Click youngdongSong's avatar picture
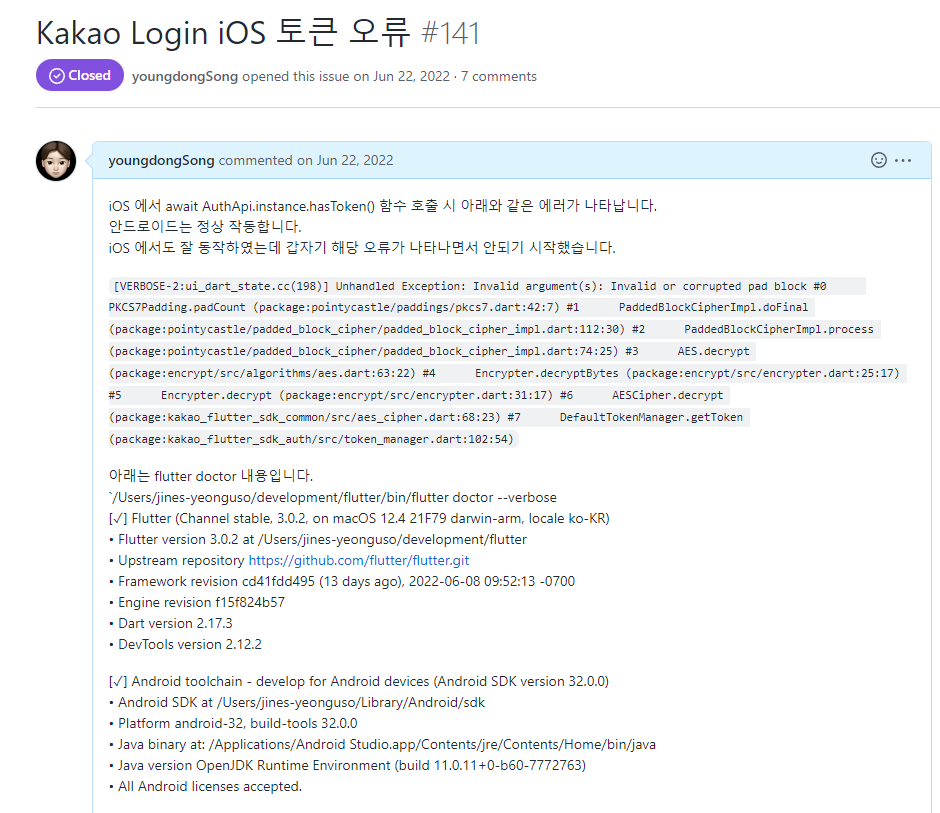Viewport: 940px width, 813px height. click(x=56, y=161)
